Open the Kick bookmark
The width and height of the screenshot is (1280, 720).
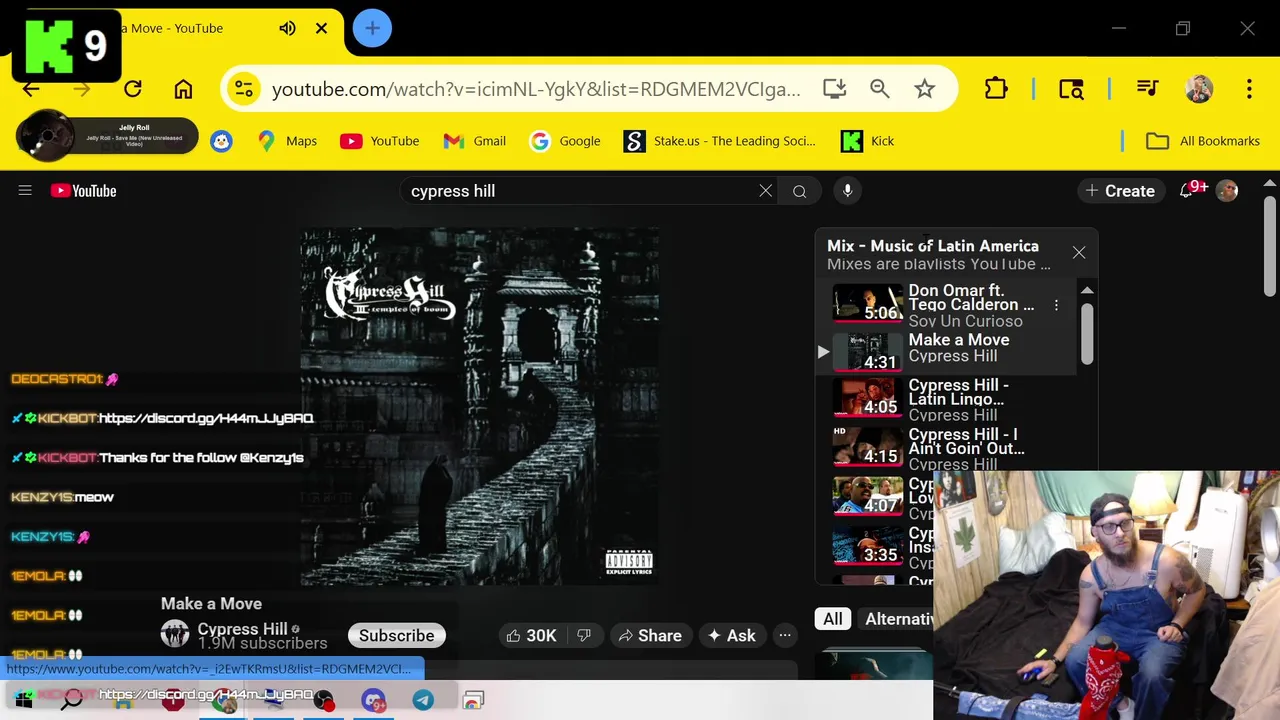[867, 141]
